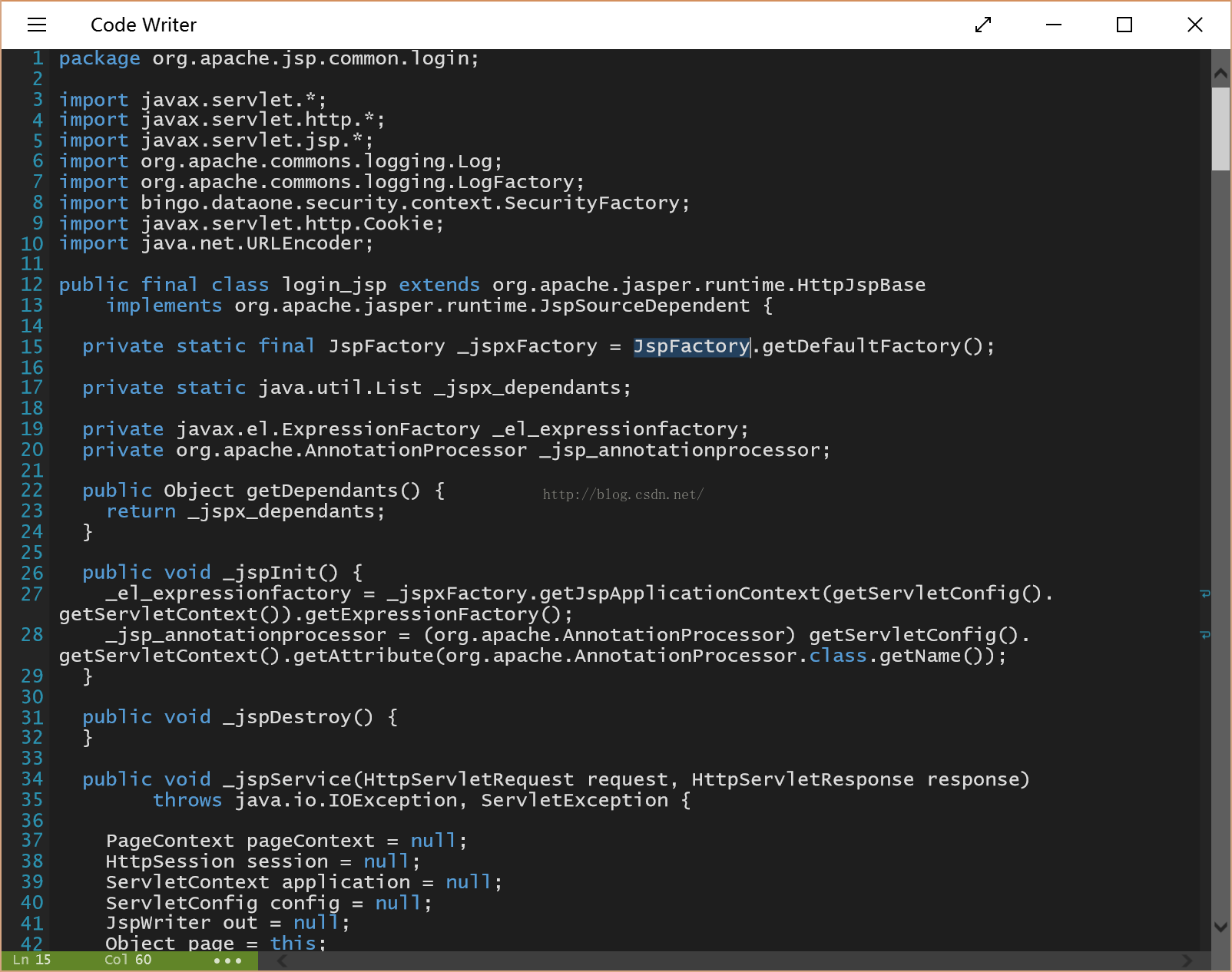Viewport: 1232px width, 972px height.
Task: Click 'getDependants()' method name
Action: 333,491
